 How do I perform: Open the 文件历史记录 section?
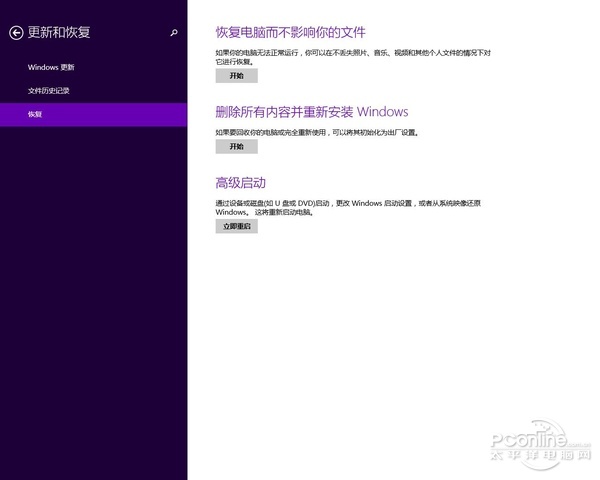[93, 91]
